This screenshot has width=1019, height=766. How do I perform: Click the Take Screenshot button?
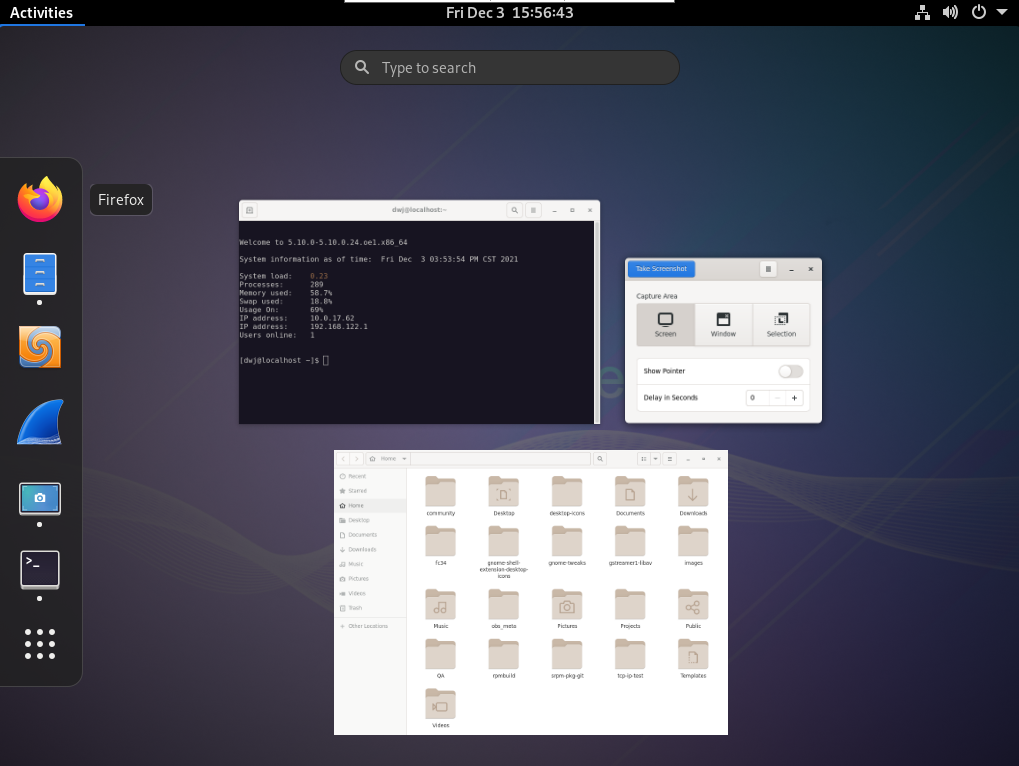click(661, 269)
